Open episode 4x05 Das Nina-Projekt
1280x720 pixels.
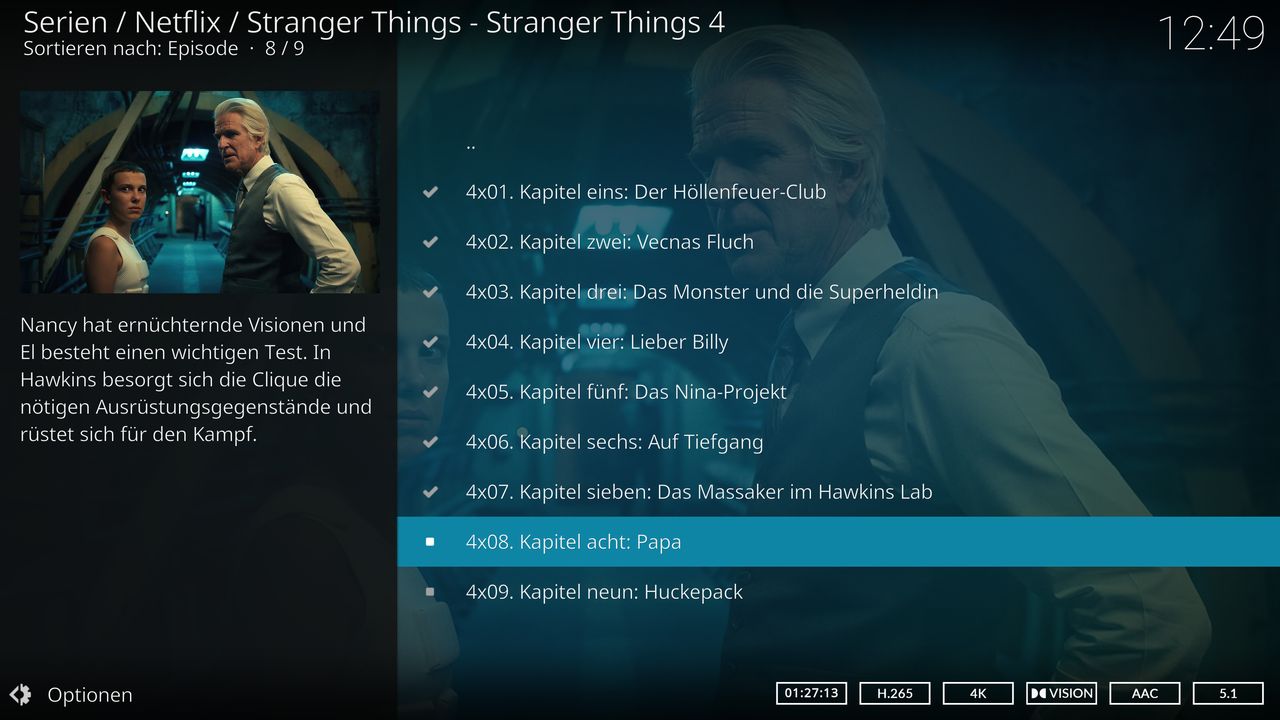(x=838, y=392)
